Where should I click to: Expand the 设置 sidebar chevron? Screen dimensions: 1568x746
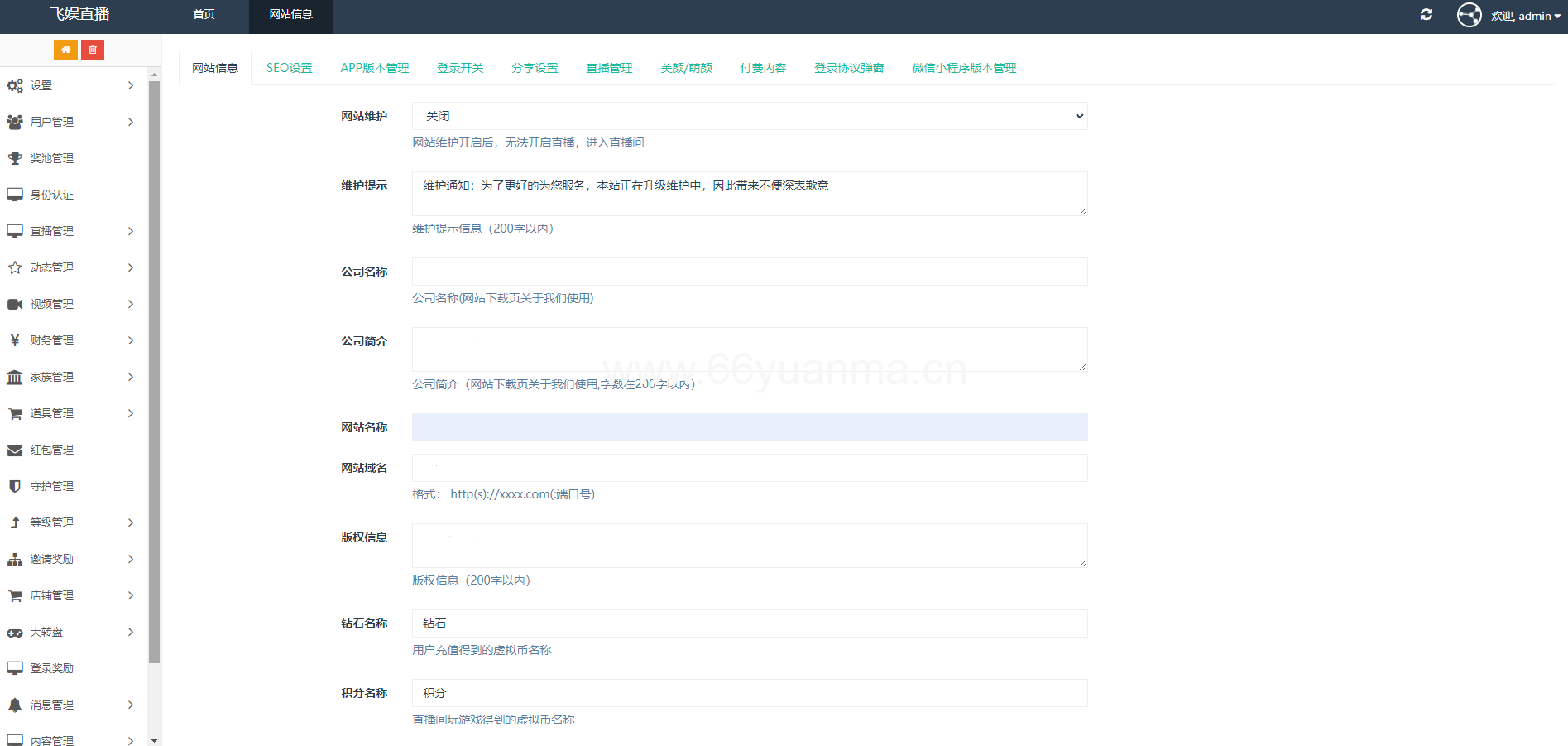(x=131, y=85)
